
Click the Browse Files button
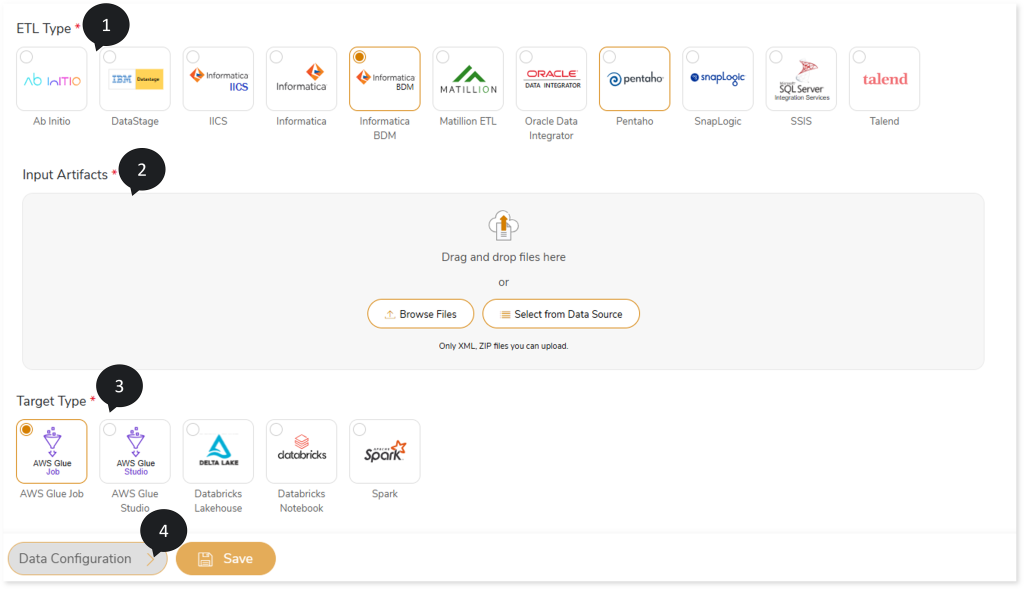tap(420, 314)
